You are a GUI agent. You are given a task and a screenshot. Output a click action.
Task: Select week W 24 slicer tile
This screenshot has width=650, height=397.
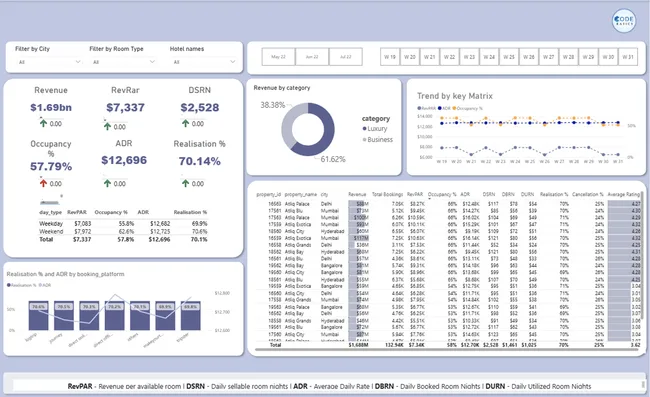tap(489, 57)
